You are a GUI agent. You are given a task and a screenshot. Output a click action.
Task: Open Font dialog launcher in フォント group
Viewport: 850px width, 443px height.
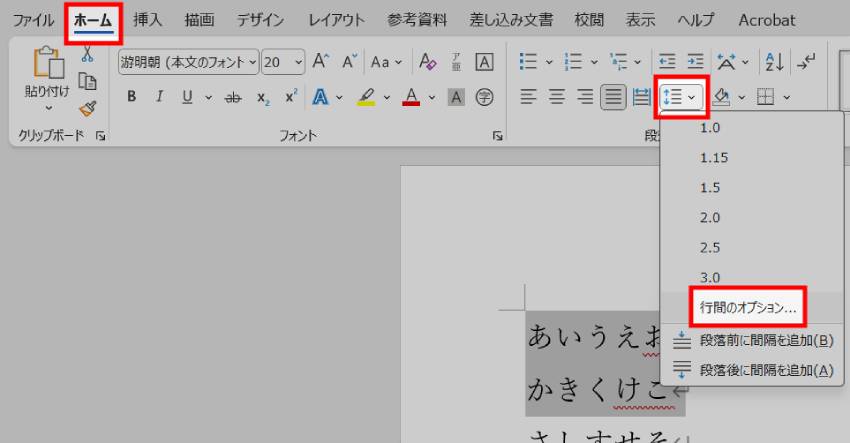point(498,136)
